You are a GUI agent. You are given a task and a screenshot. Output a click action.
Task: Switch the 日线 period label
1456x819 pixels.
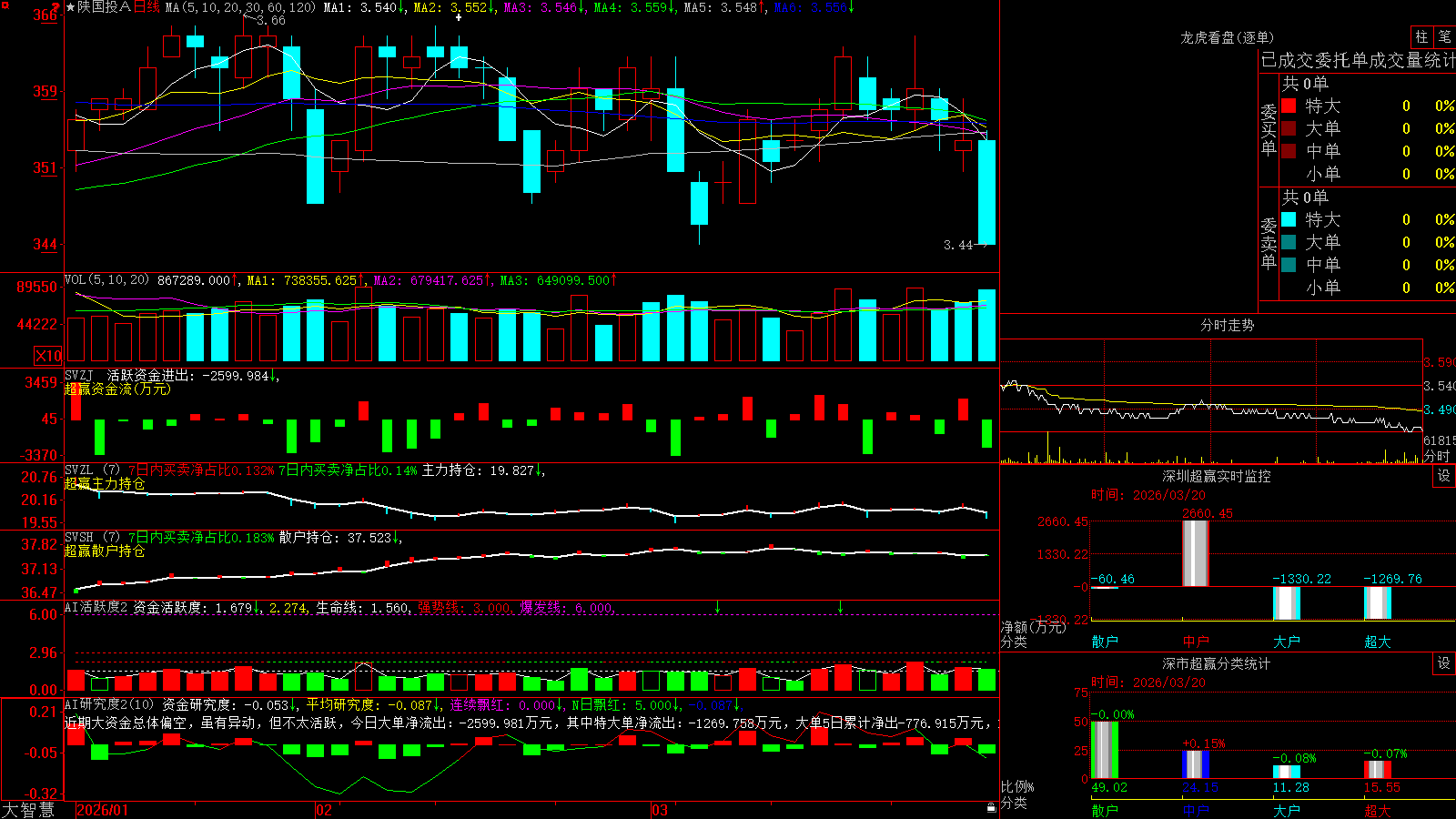click(147, 7)
